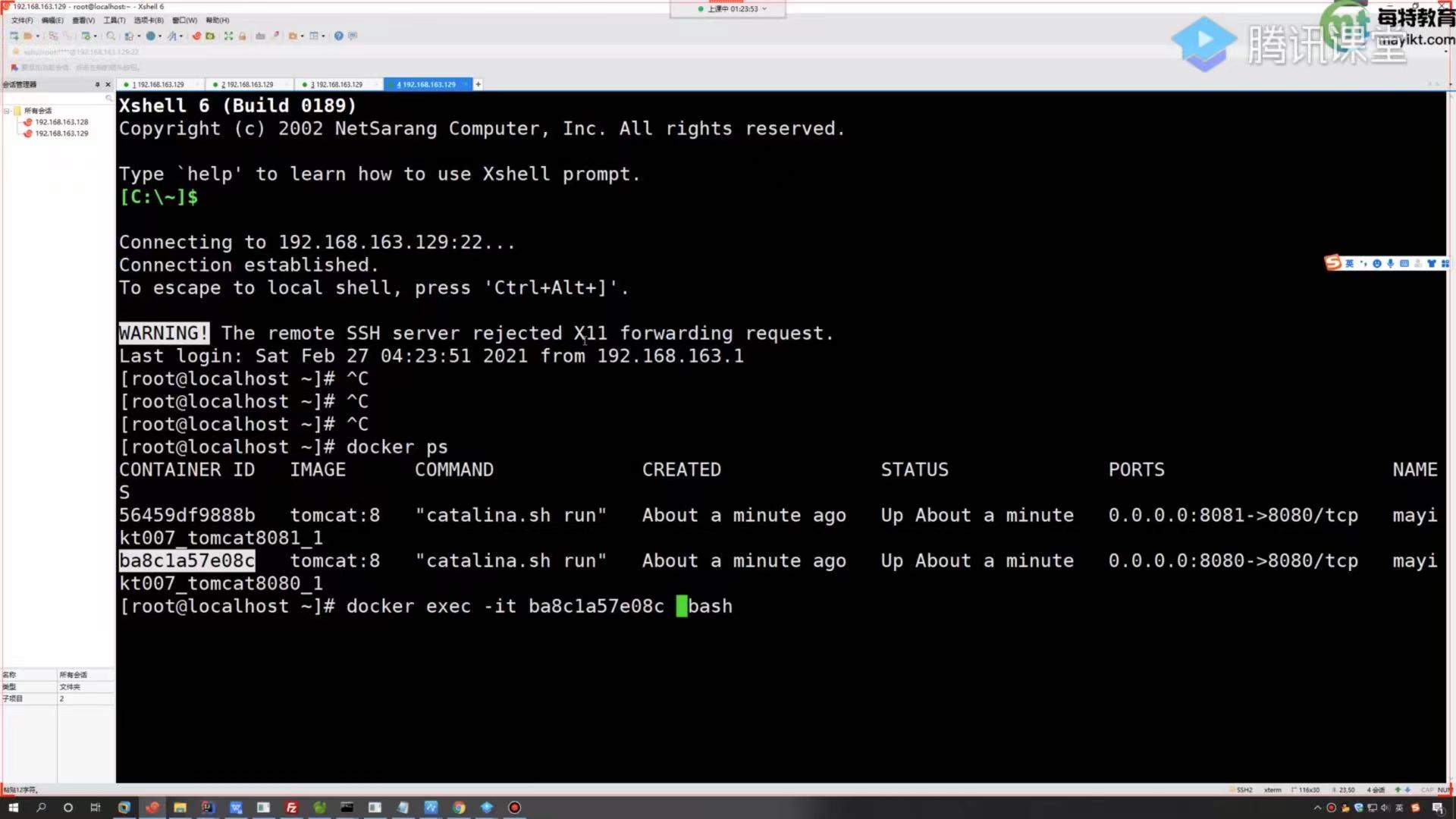Open the Tools (工具) menu
The image size is (1456, 819).
click(115, 20)
